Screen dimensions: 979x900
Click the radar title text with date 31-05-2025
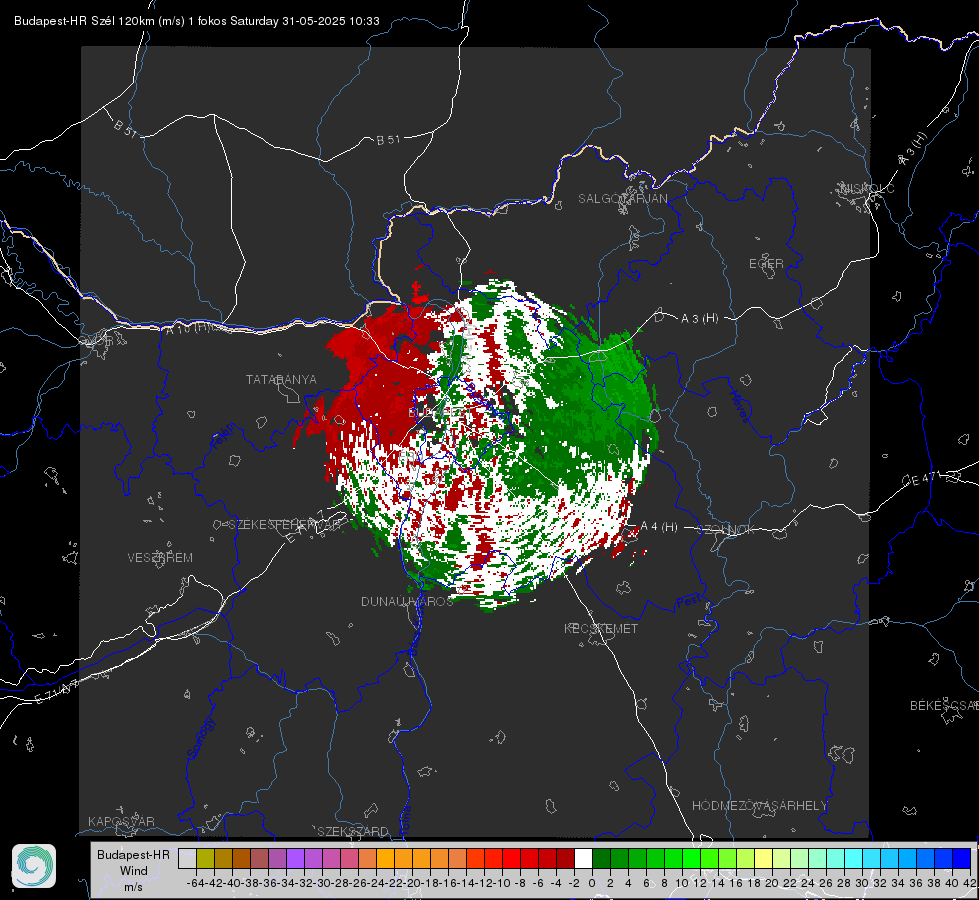tap(197, 21)
